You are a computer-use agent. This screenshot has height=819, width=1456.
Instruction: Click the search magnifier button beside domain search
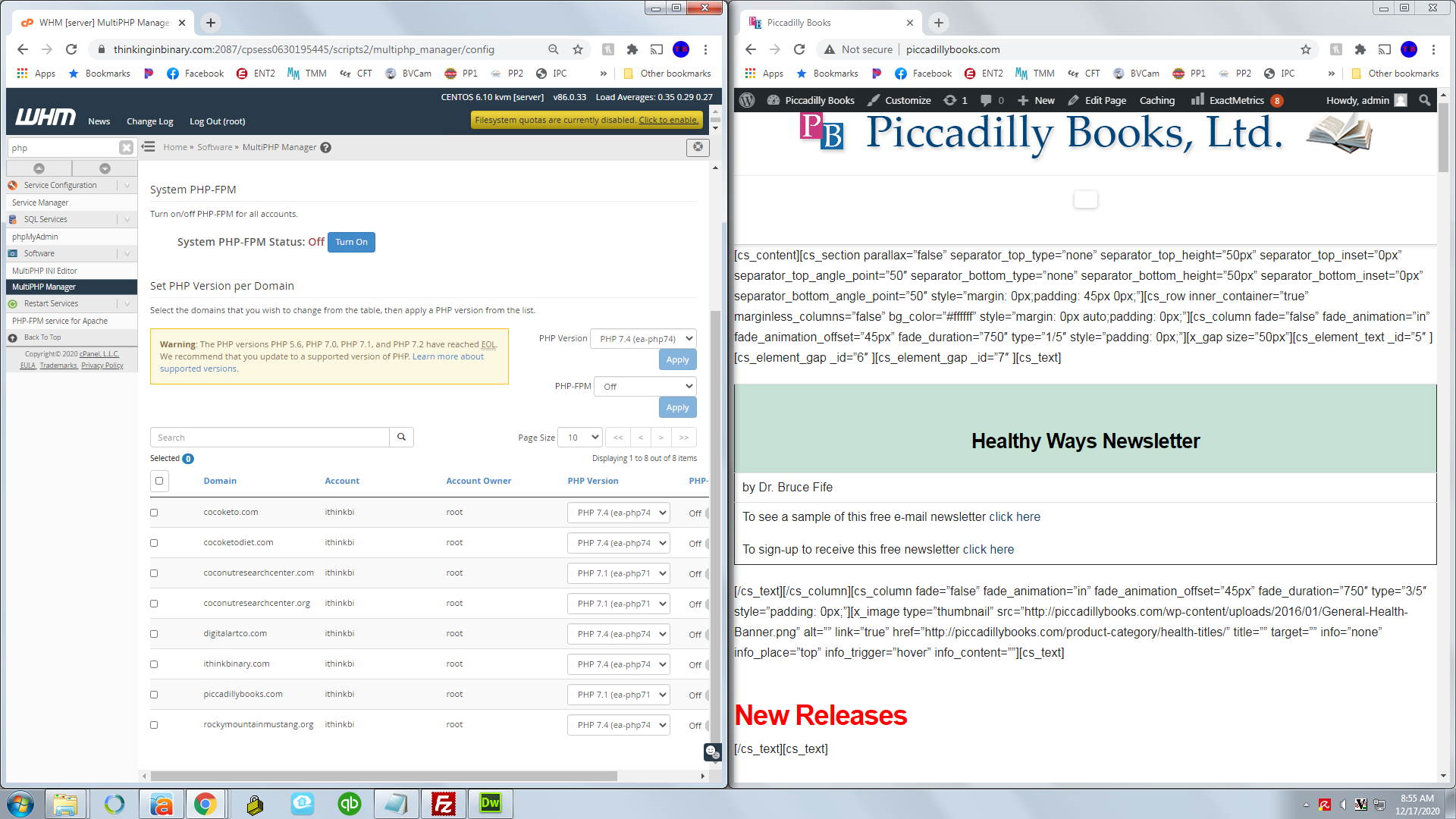[x=401, y=437]
